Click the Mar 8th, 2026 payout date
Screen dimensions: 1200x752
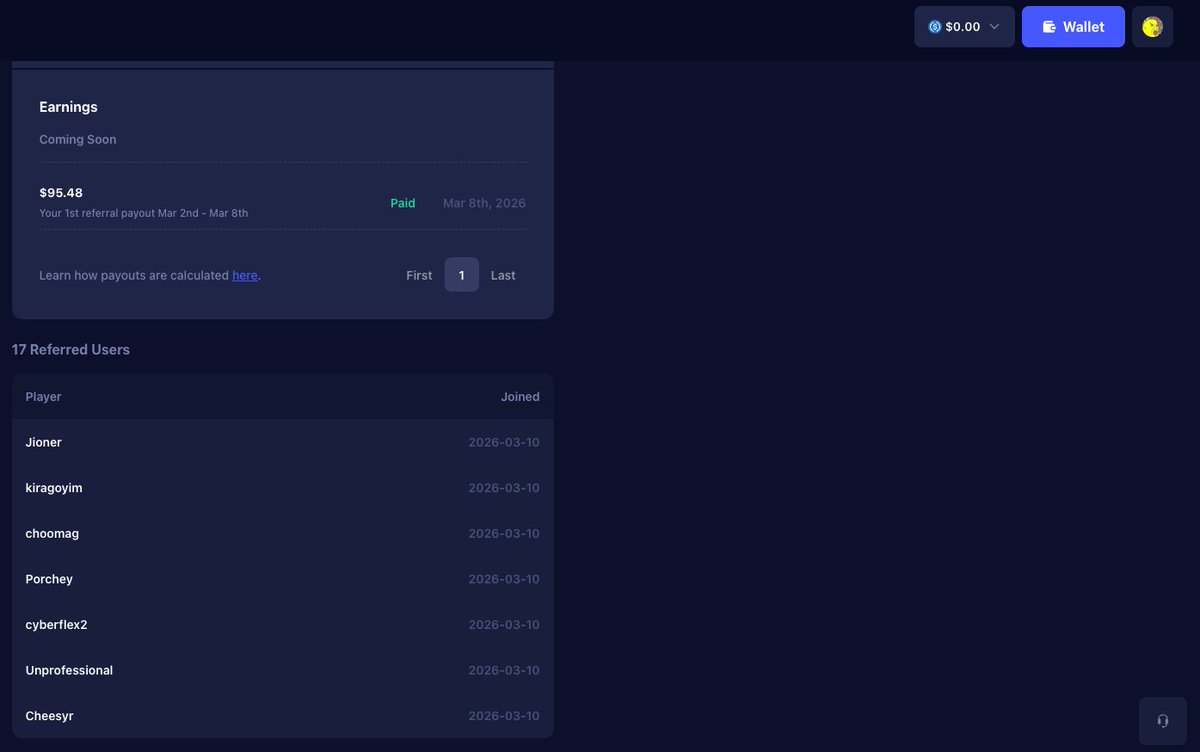coord(484,203)
